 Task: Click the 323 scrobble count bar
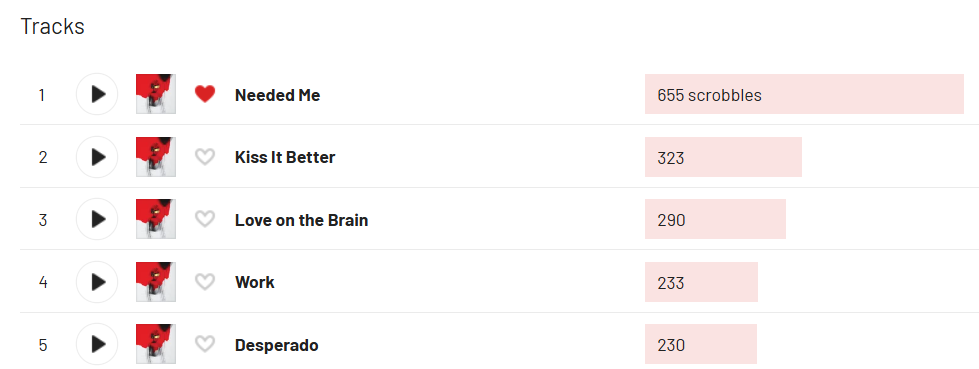pos(723,157)
